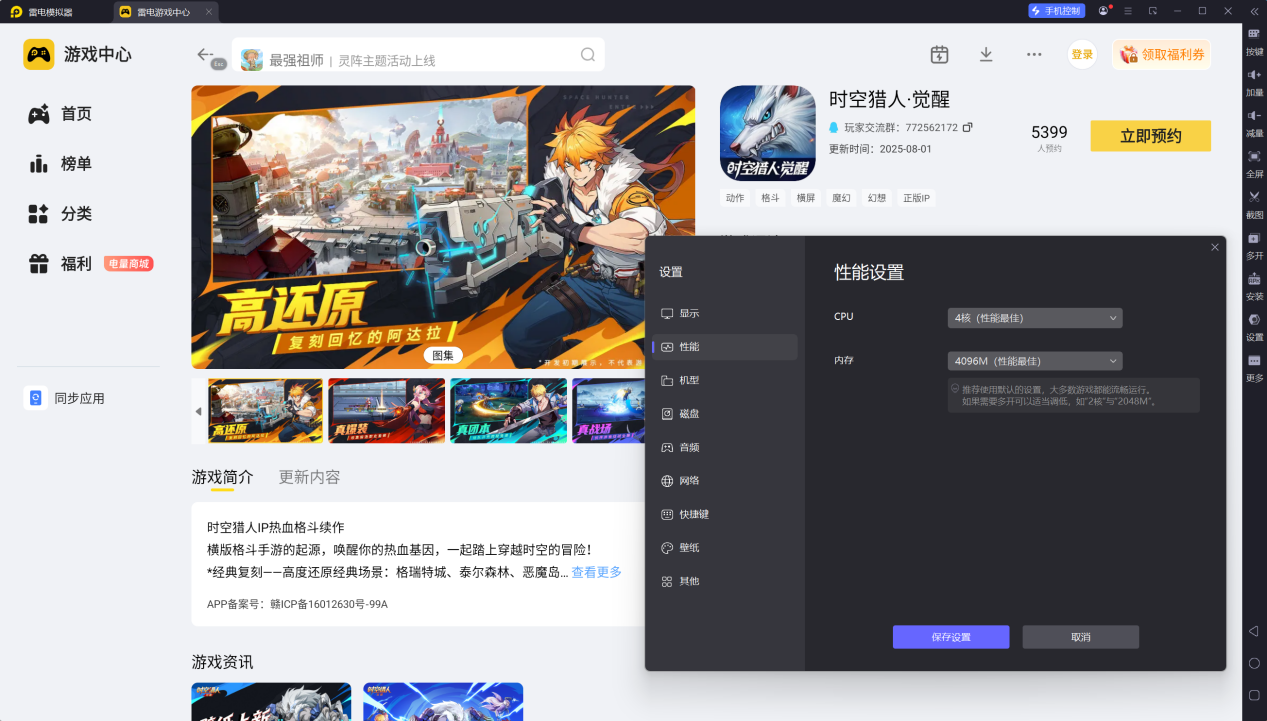Select 高还原 screenshot thumbnail
The height and width of the screenshot is (721, 1267).
point(265,411)
